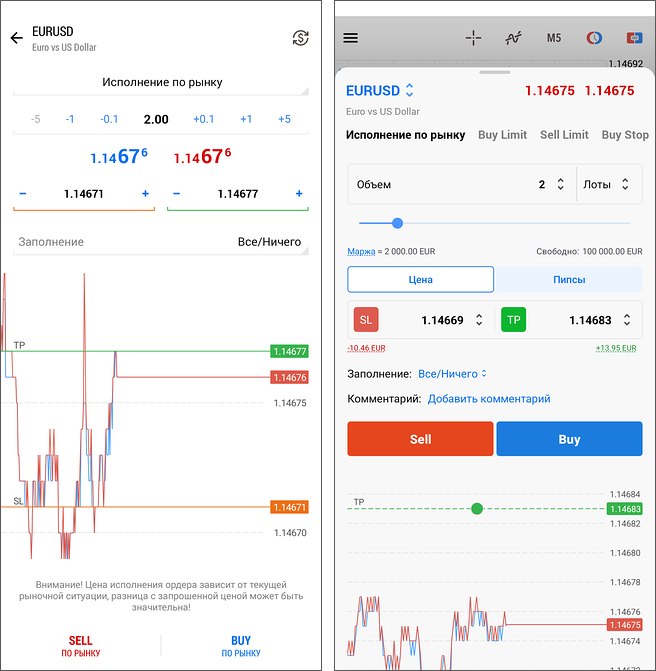
Task: Adjust TP 1.14683 stepper arrows
Action: tap(627, 320)
